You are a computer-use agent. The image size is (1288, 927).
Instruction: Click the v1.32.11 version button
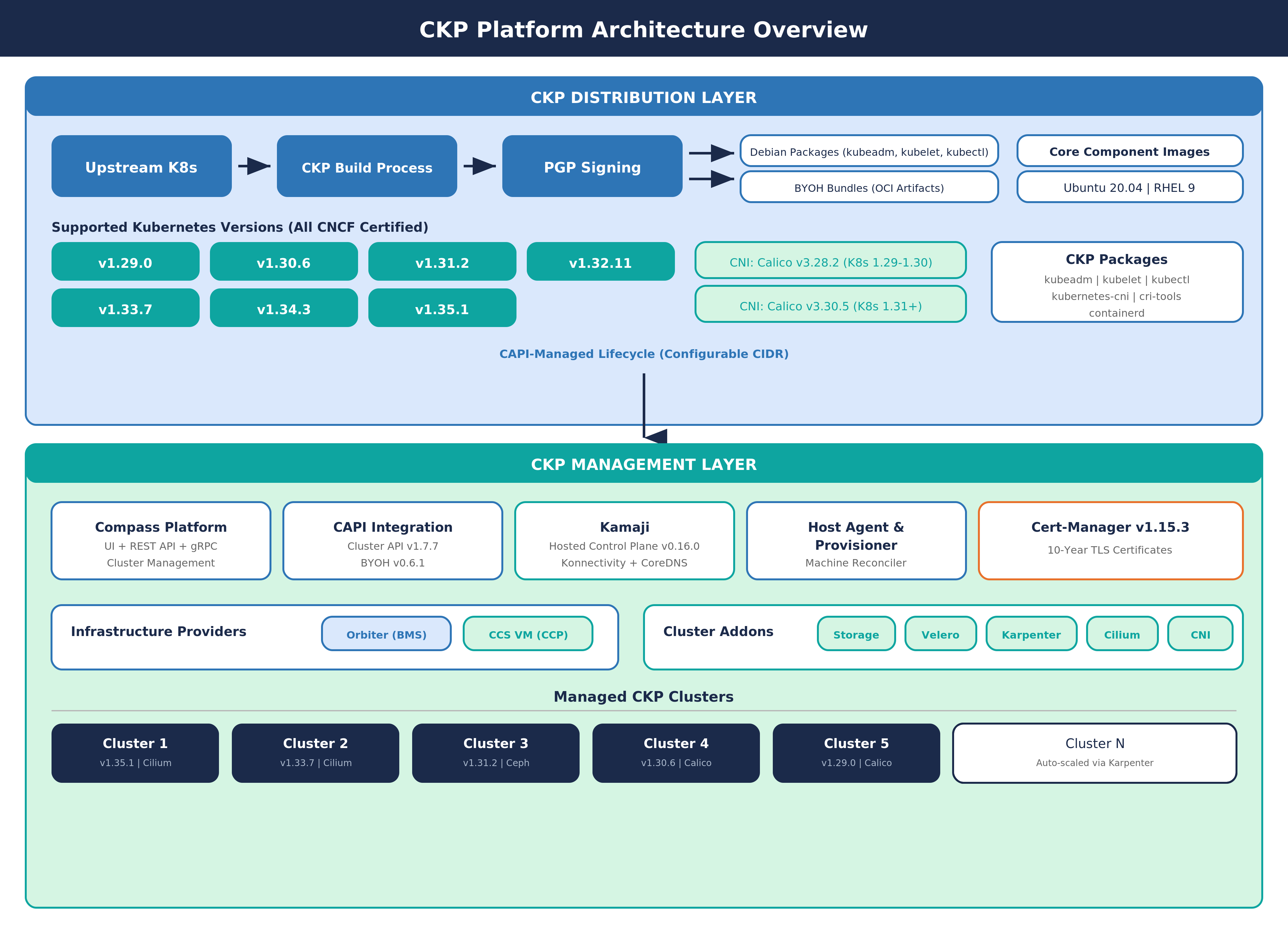(600, 262)
